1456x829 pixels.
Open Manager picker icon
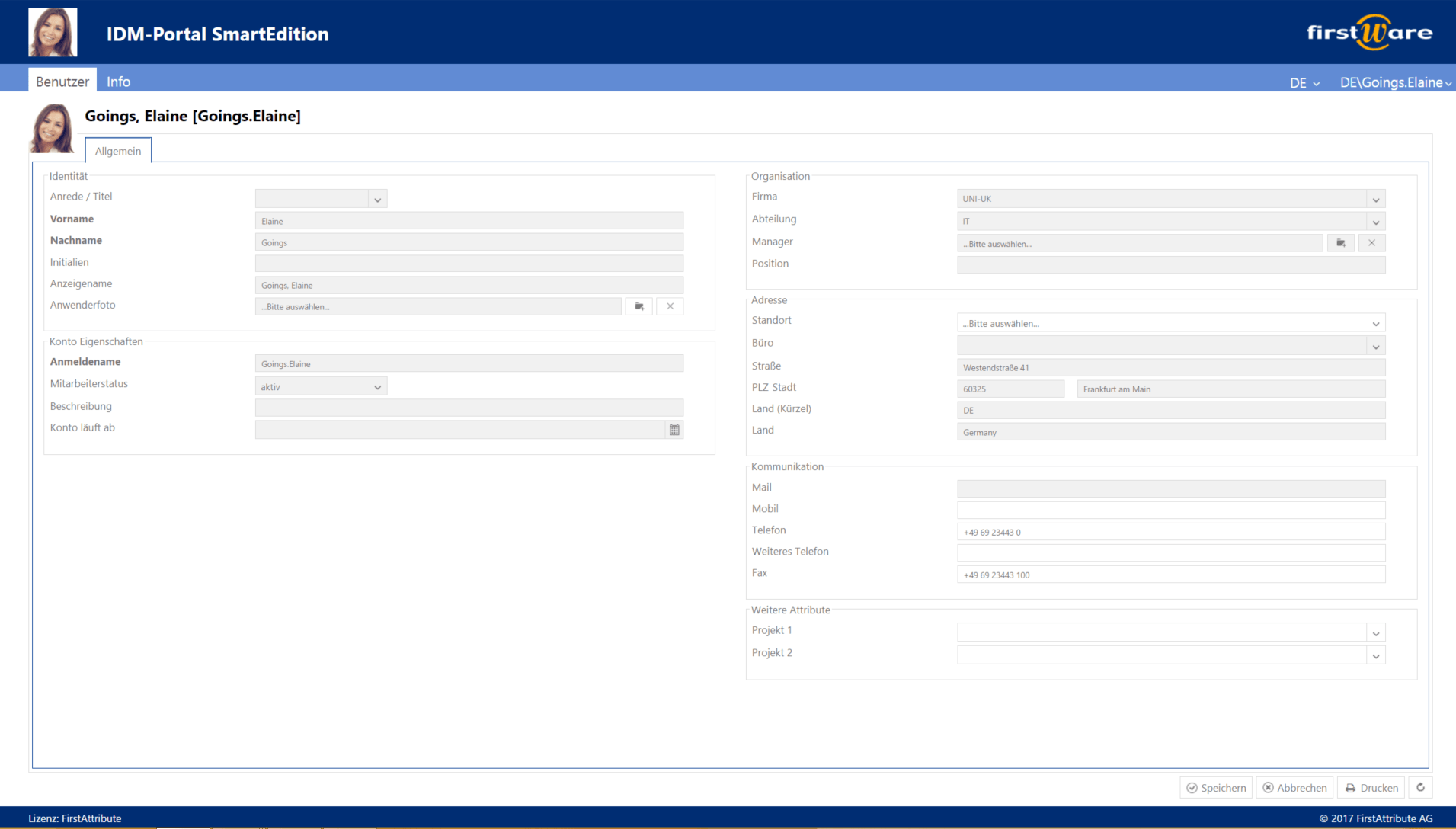click(x=1341, y=243)
